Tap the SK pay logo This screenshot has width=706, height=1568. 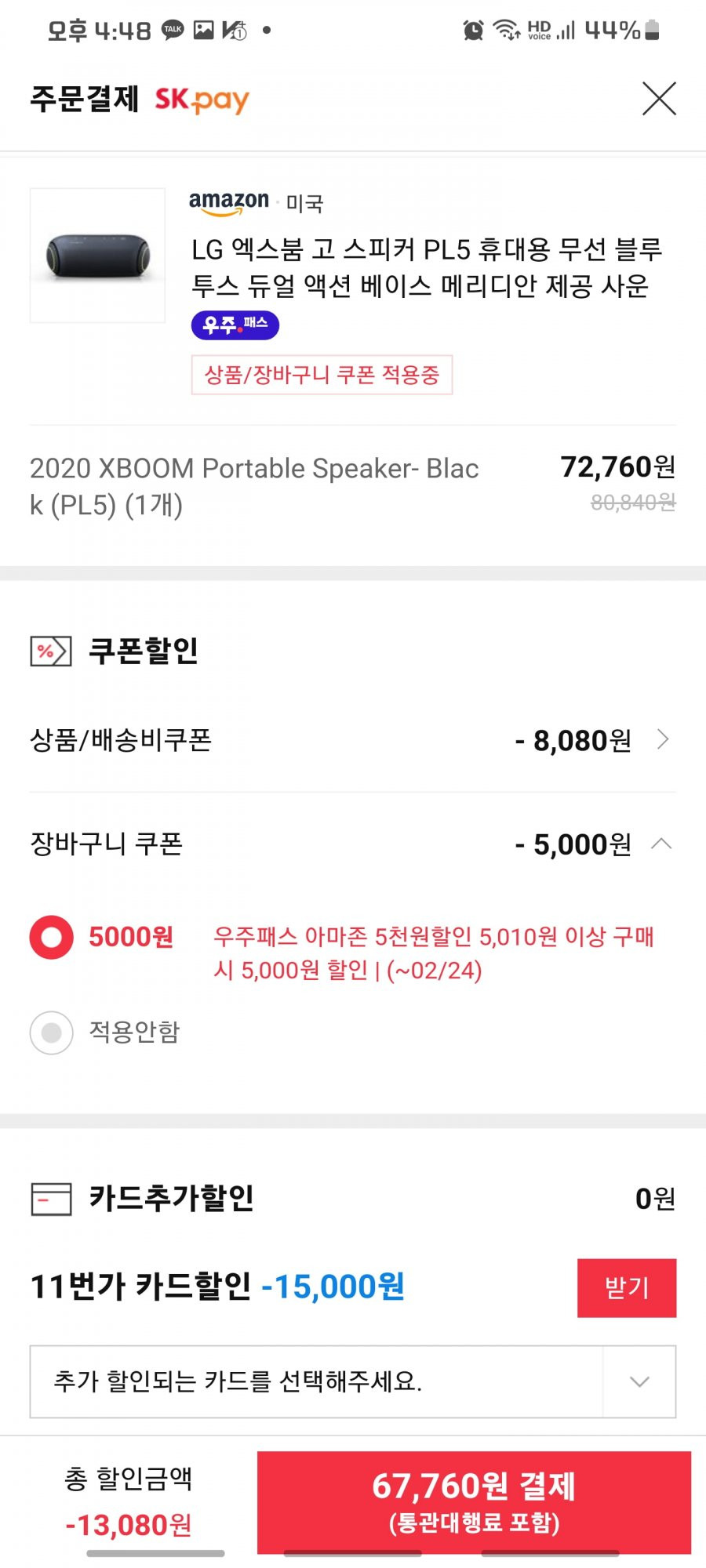coord(202,100)
